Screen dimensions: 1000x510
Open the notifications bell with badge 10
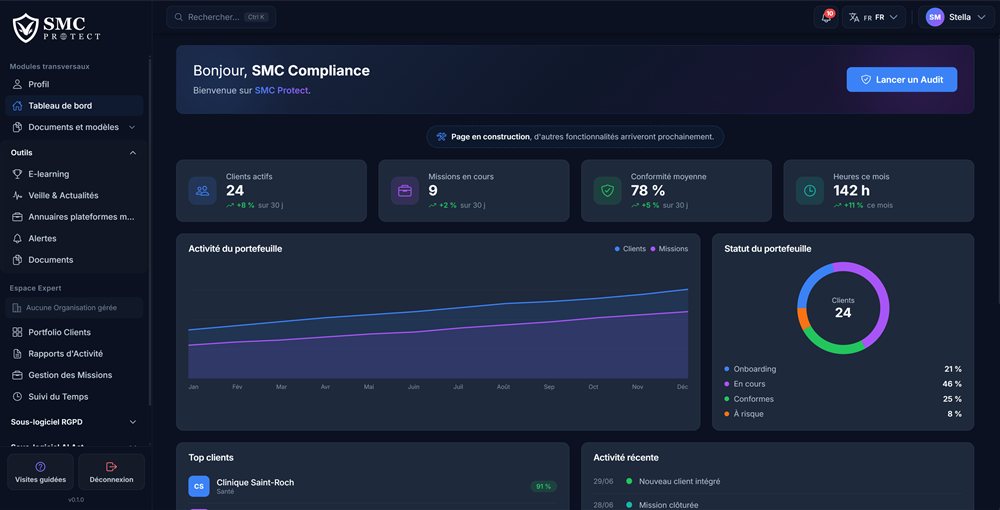[826, 17]
